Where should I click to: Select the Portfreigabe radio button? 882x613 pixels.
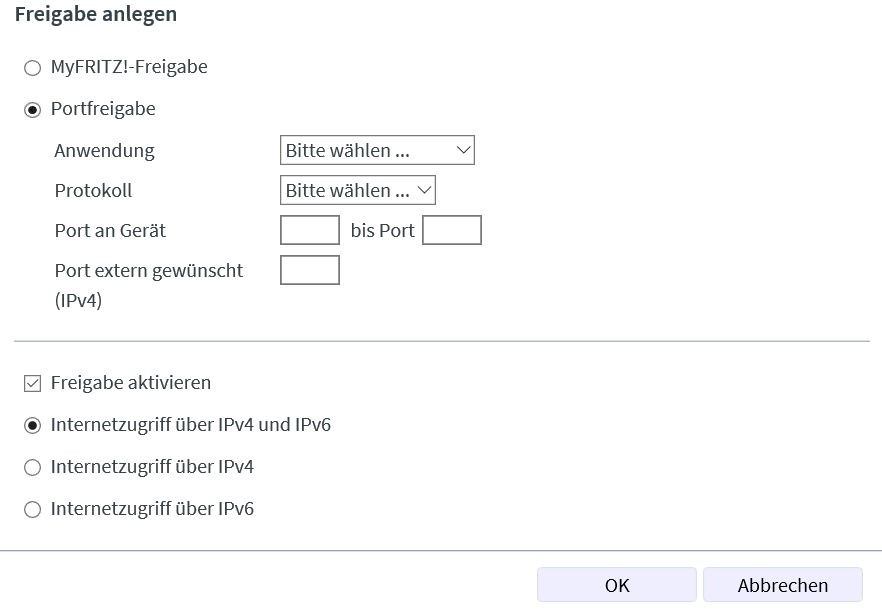(x=32, y=109)
